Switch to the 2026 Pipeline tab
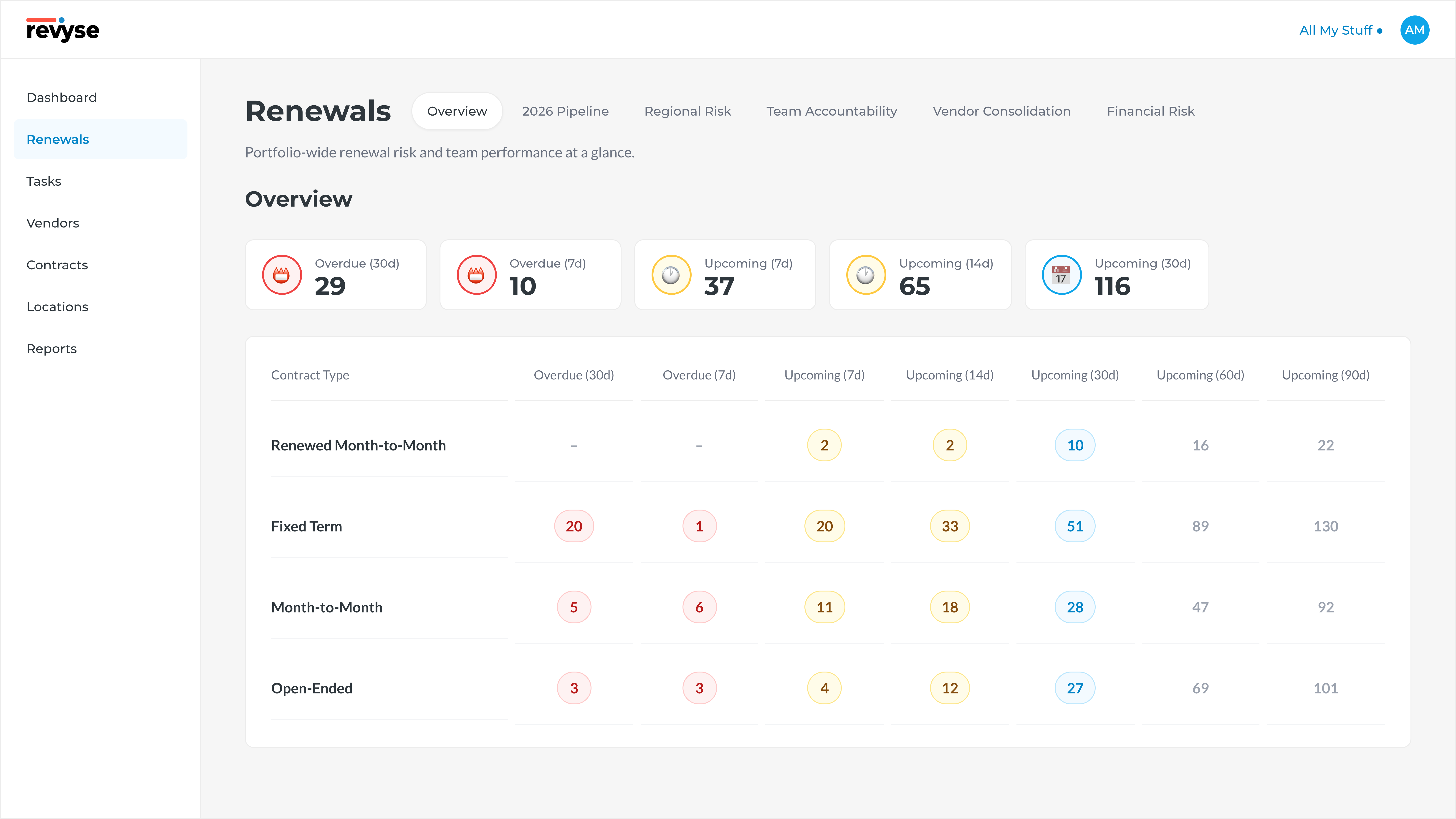1456x819 pixels. pyautogui.click(x=565, y=111)
